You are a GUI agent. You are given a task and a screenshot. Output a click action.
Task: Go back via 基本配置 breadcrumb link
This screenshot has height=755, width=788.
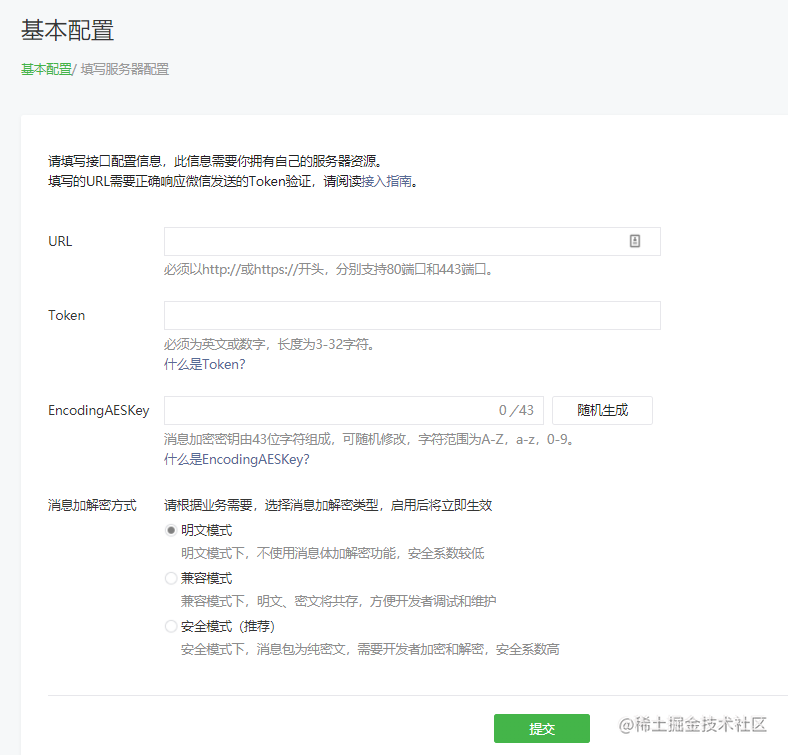click(x=46, y=69)
